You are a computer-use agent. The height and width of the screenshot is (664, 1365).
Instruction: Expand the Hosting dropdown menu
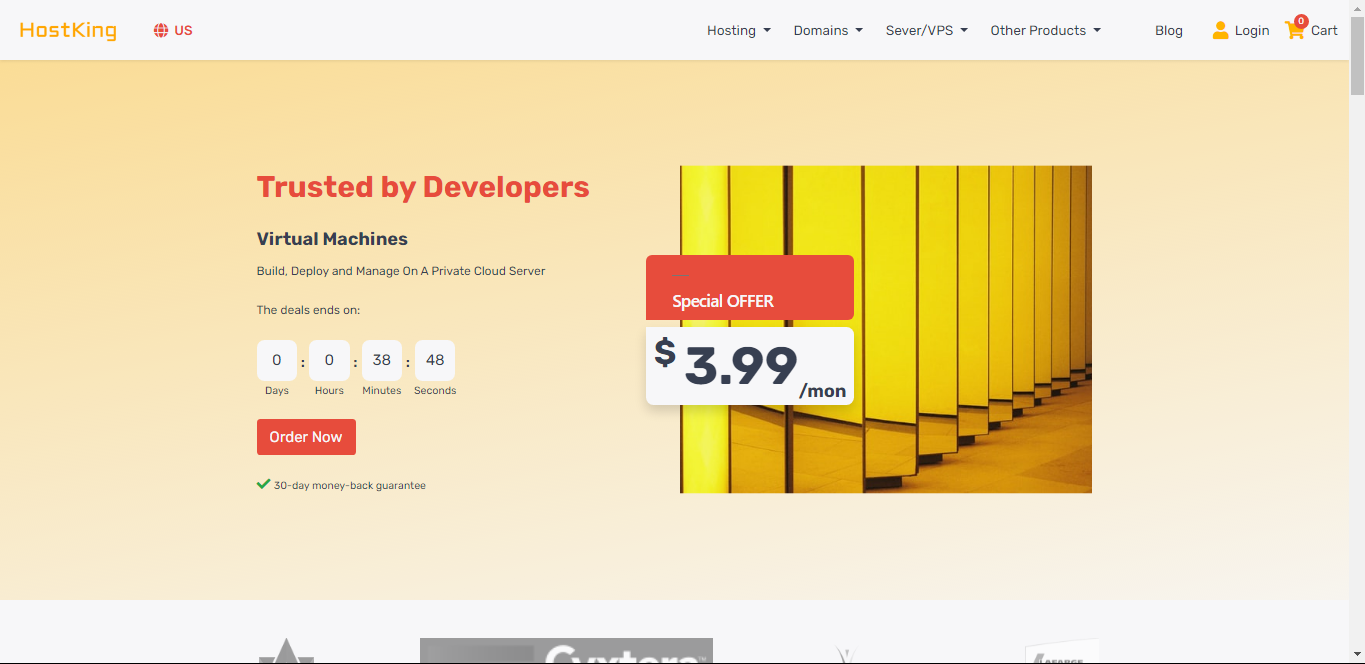(x=738, y=30)
